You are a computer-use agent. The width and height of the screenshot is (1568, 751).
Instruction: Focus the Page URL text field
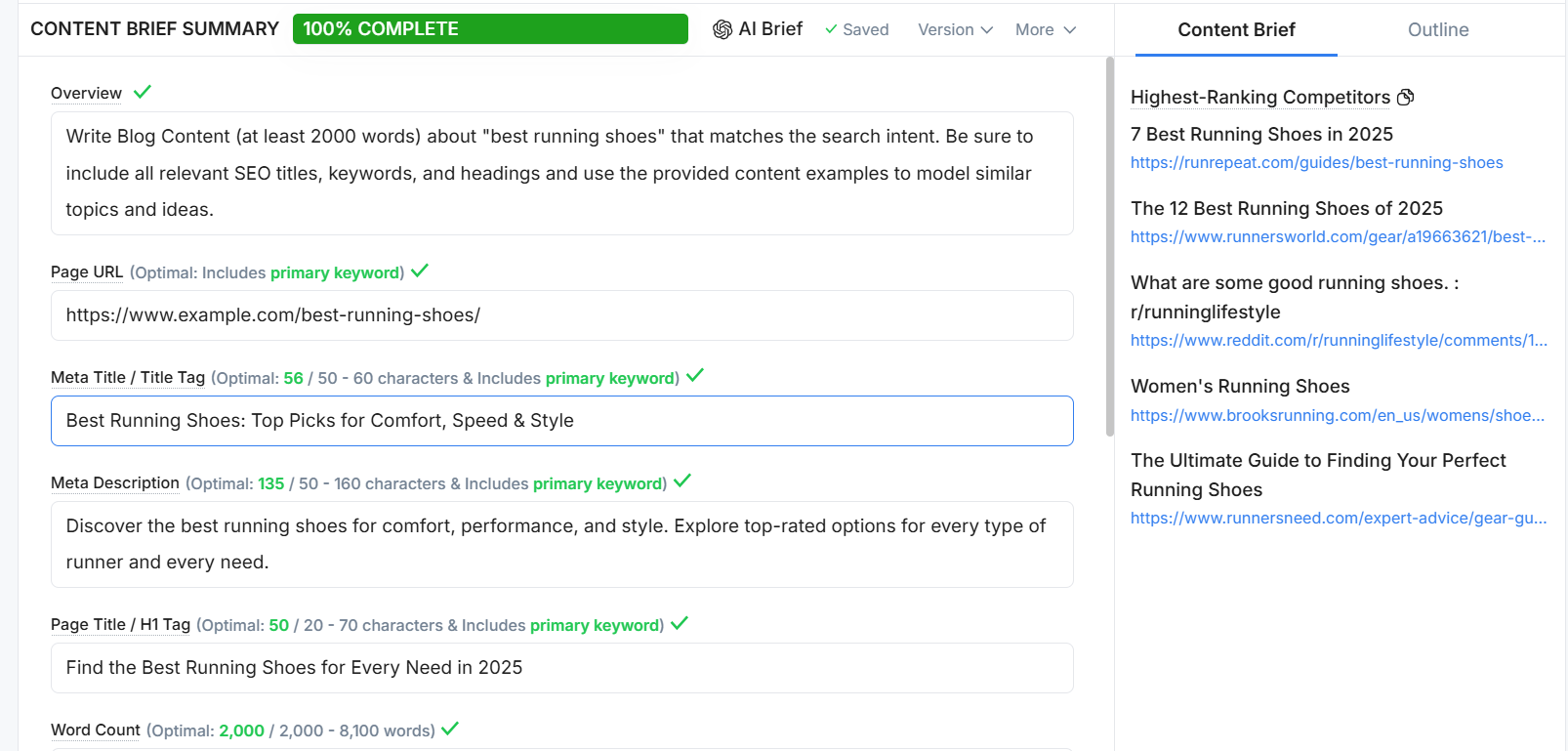(x=561, y=315)
